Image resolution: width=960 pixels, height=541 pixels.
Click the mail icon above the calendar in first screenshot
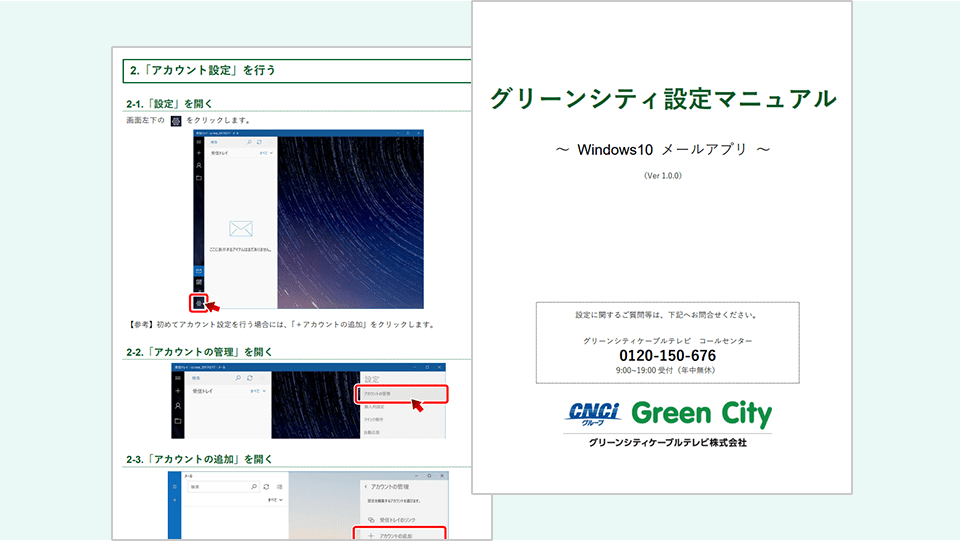coord(199,271)
